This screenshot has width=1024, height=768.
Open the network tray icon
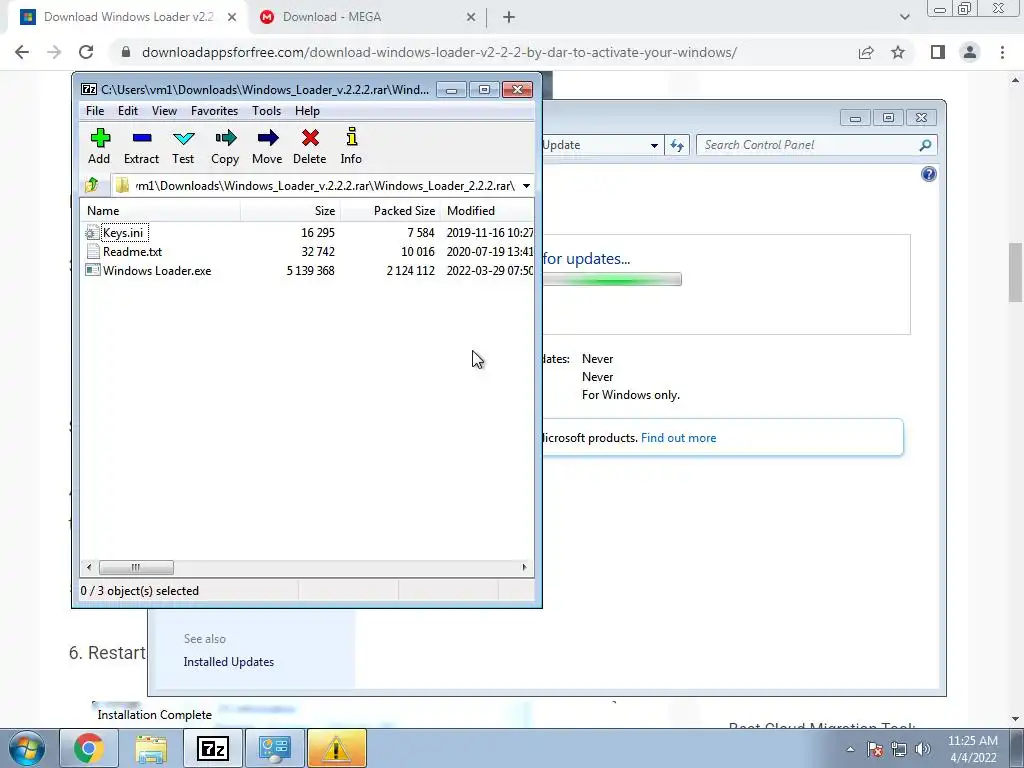899,749
